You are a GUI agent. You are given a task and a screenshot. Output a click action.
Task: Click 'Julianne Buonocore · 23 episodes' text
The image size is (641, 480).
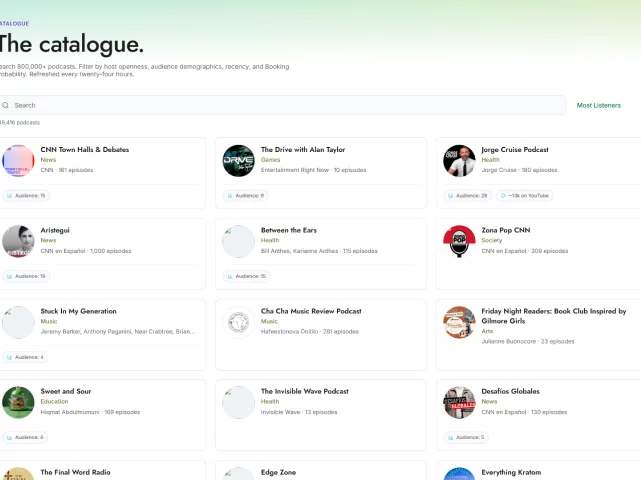pos(528,341)
